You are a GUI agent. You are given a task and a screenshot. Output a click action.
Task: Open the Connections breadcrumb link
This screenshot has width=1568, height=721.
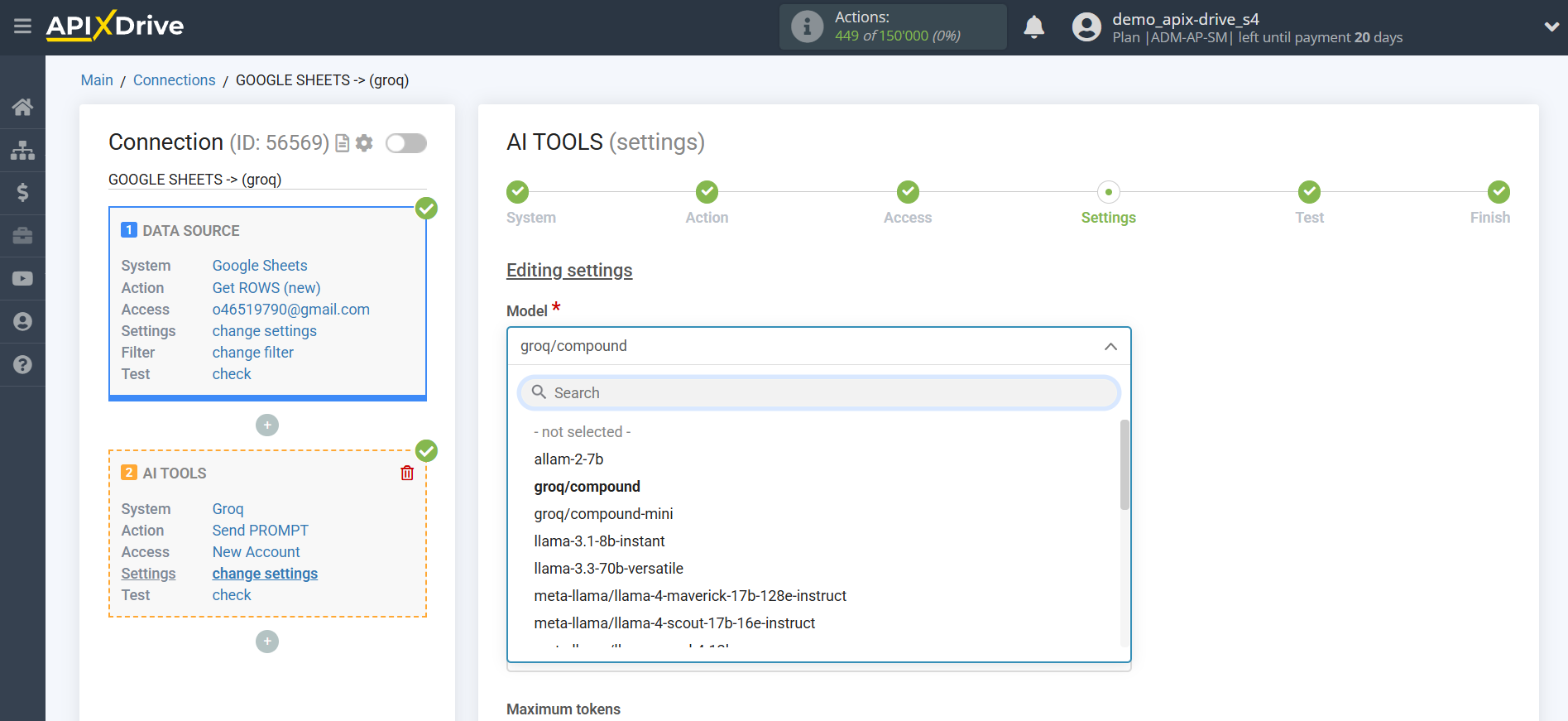tap(174, 80)
